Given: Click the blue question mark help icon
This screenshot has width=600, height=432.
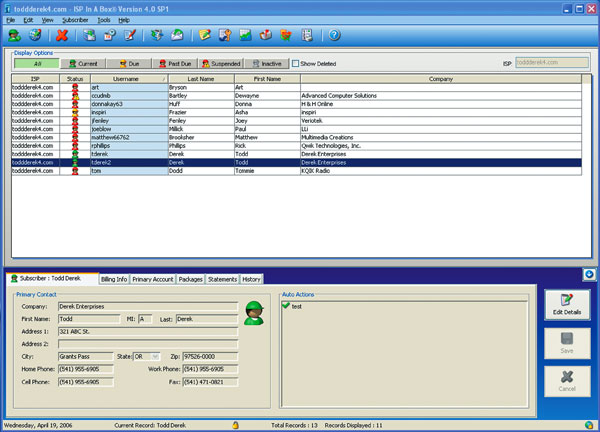Looking at the screenshot, I should click(333, 35).
